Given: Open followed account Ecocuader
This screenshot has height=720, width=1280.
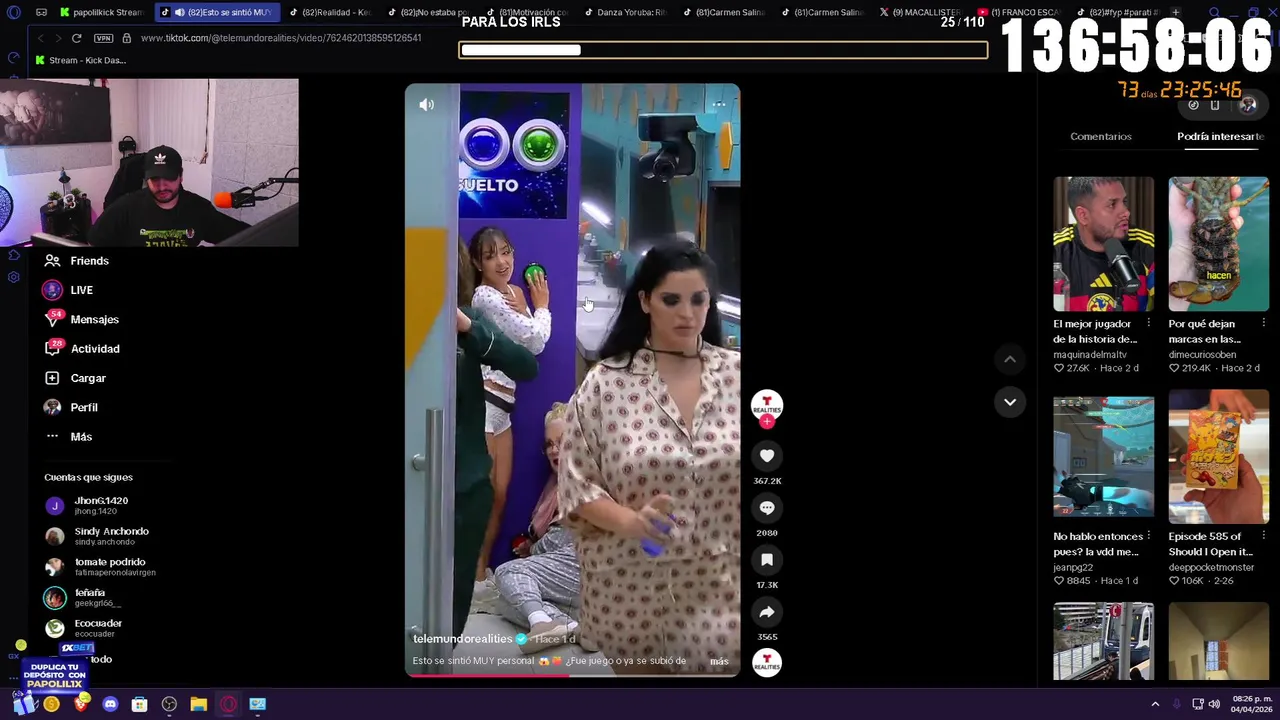Looking at the screenshot, I should pos(83,628).
